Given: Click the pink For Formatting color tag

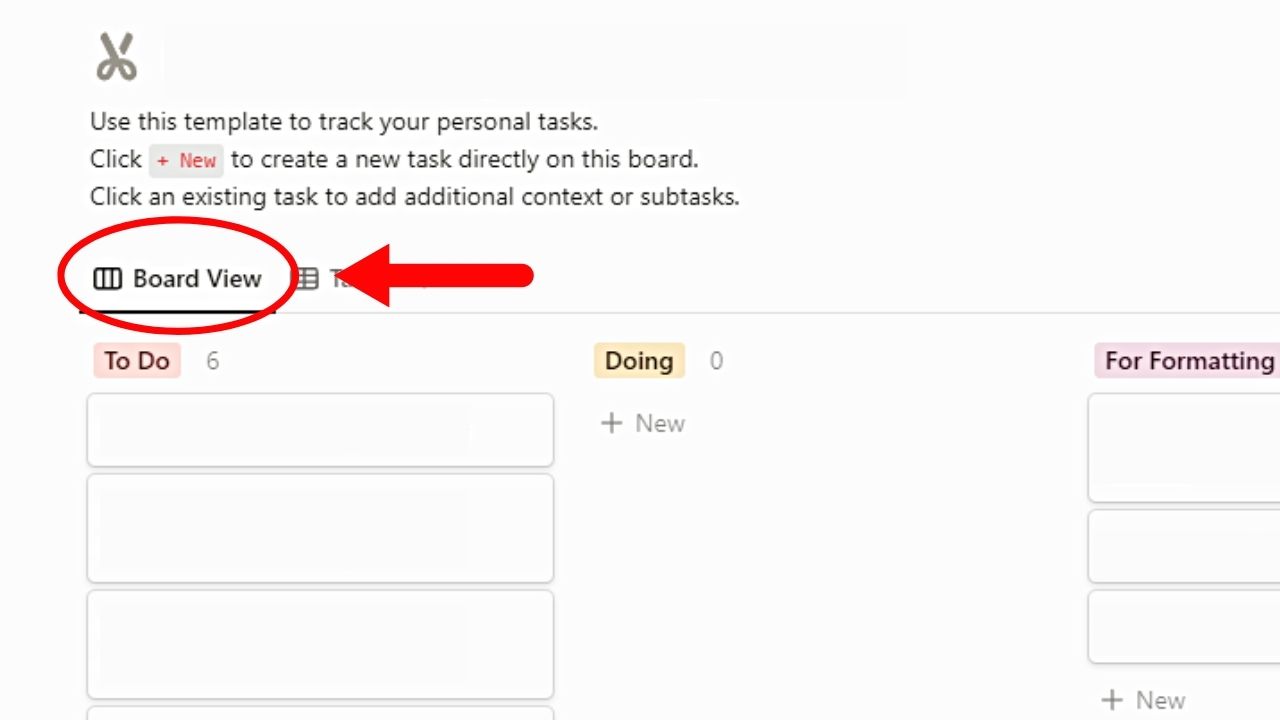Looking at the screenshot, I should 1186,361.
